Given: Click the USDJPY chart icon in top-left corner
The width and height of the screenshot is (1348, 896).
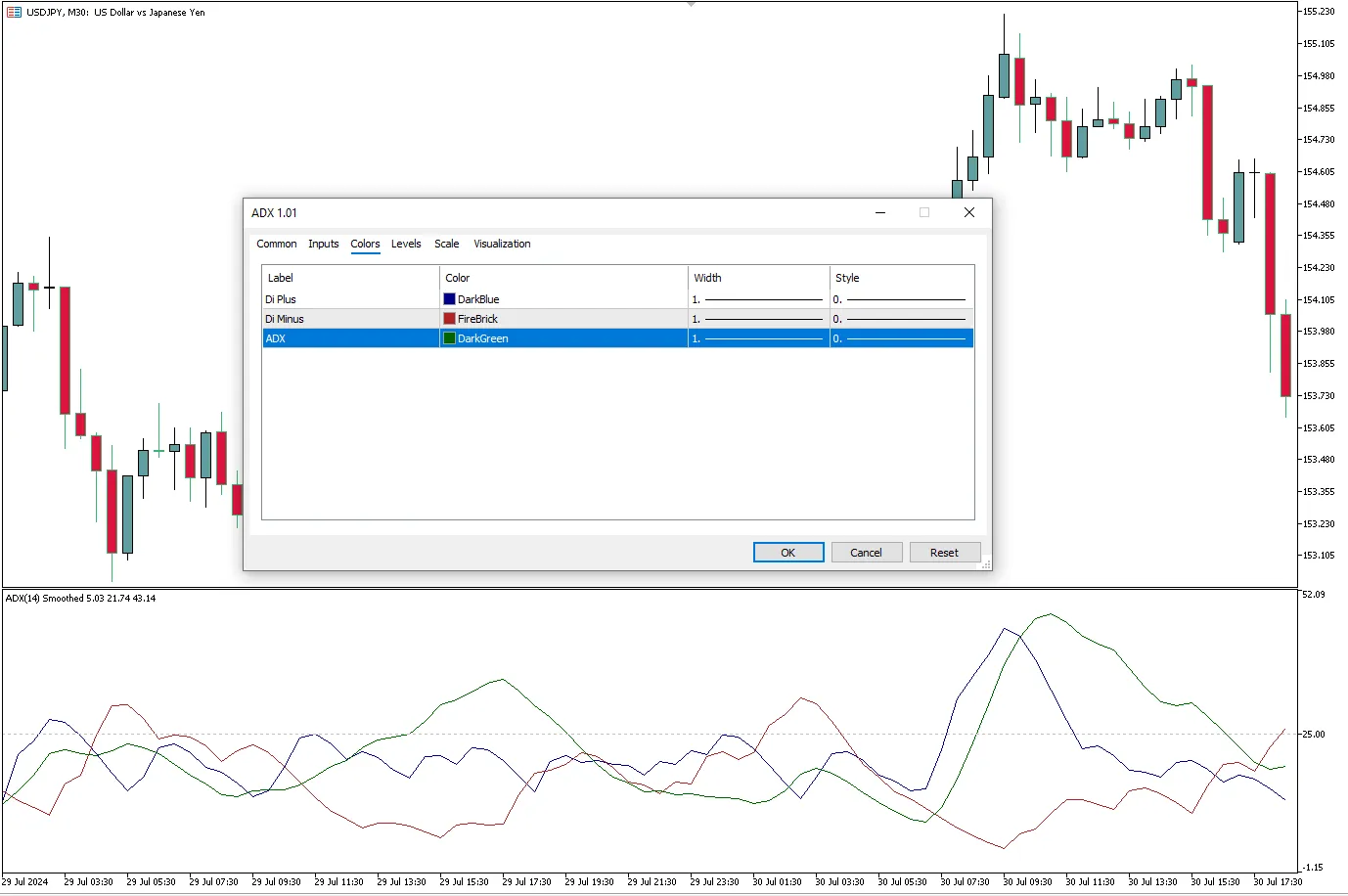Looking at the screenshot, I should (x=14, y=13).
